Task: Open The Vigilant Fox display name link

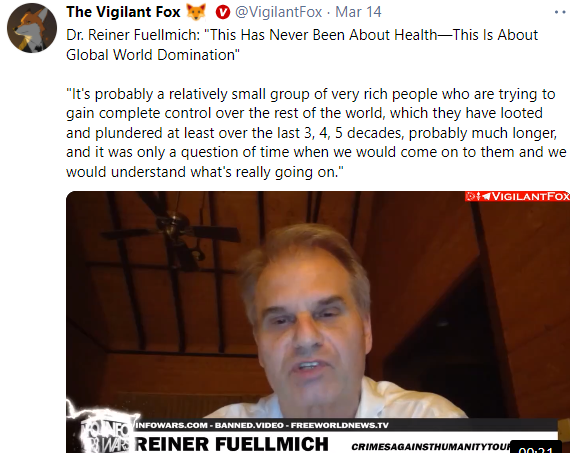Action: click(x=123, y=12)
